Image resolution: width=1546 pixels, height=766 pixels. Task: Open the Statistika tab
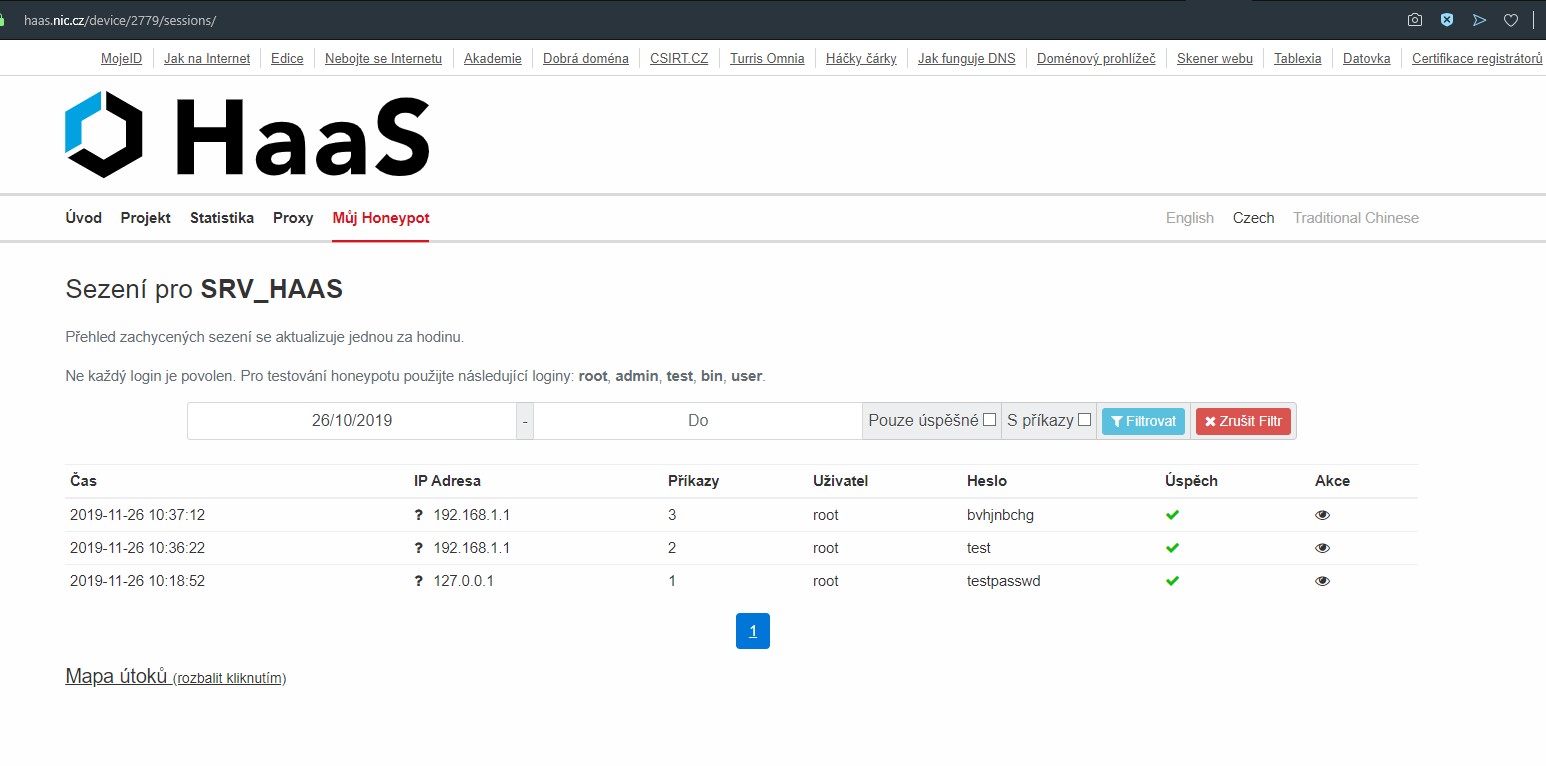(222, 218)
